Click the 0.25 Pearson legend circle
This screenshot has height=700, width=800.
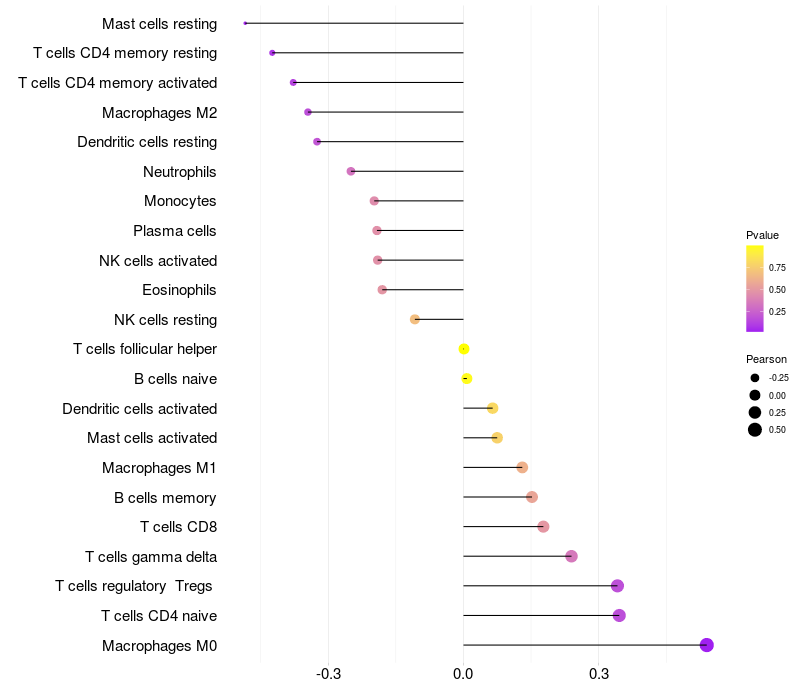click(755, 412)
